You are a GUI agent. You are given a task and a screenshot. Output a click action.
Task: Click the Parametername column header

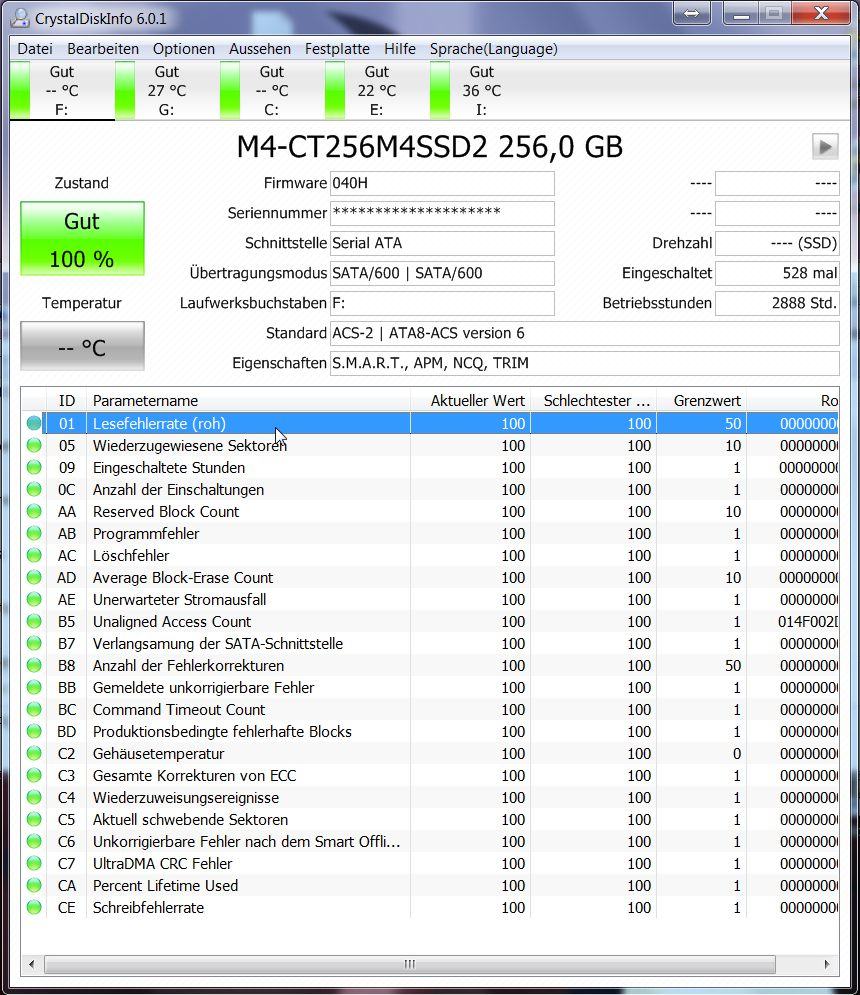point(248,400)
